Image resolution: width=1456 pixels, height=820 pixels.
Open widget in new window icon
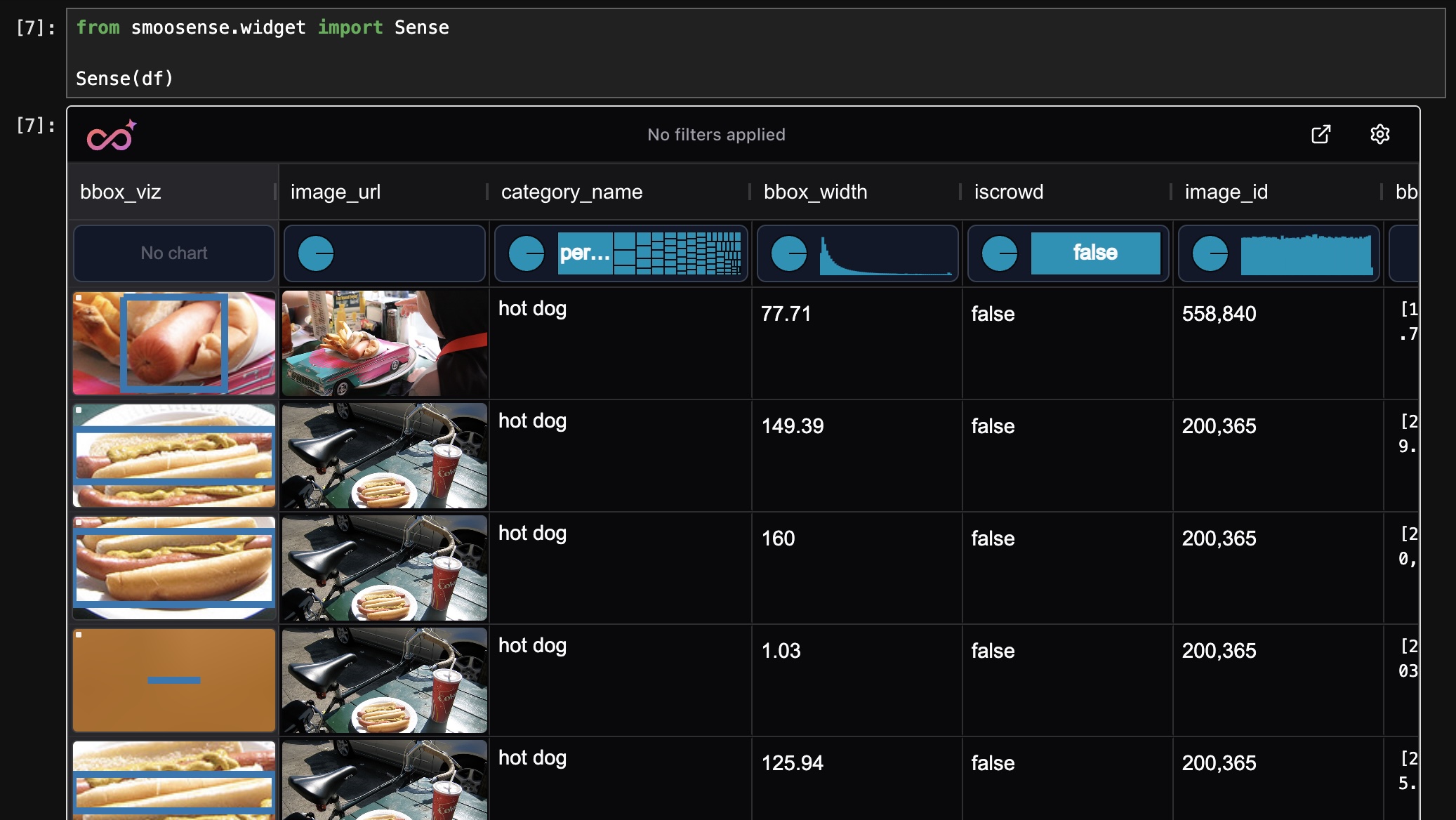[x=1321, y=134]
